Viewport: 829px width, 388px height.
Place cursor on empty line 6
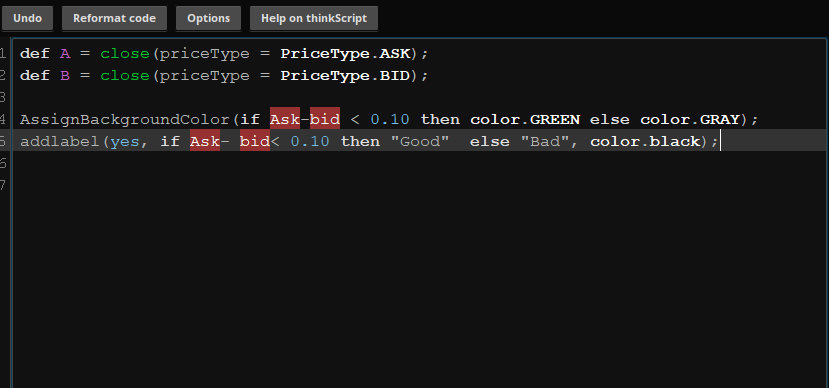click(x=420, y=163)
